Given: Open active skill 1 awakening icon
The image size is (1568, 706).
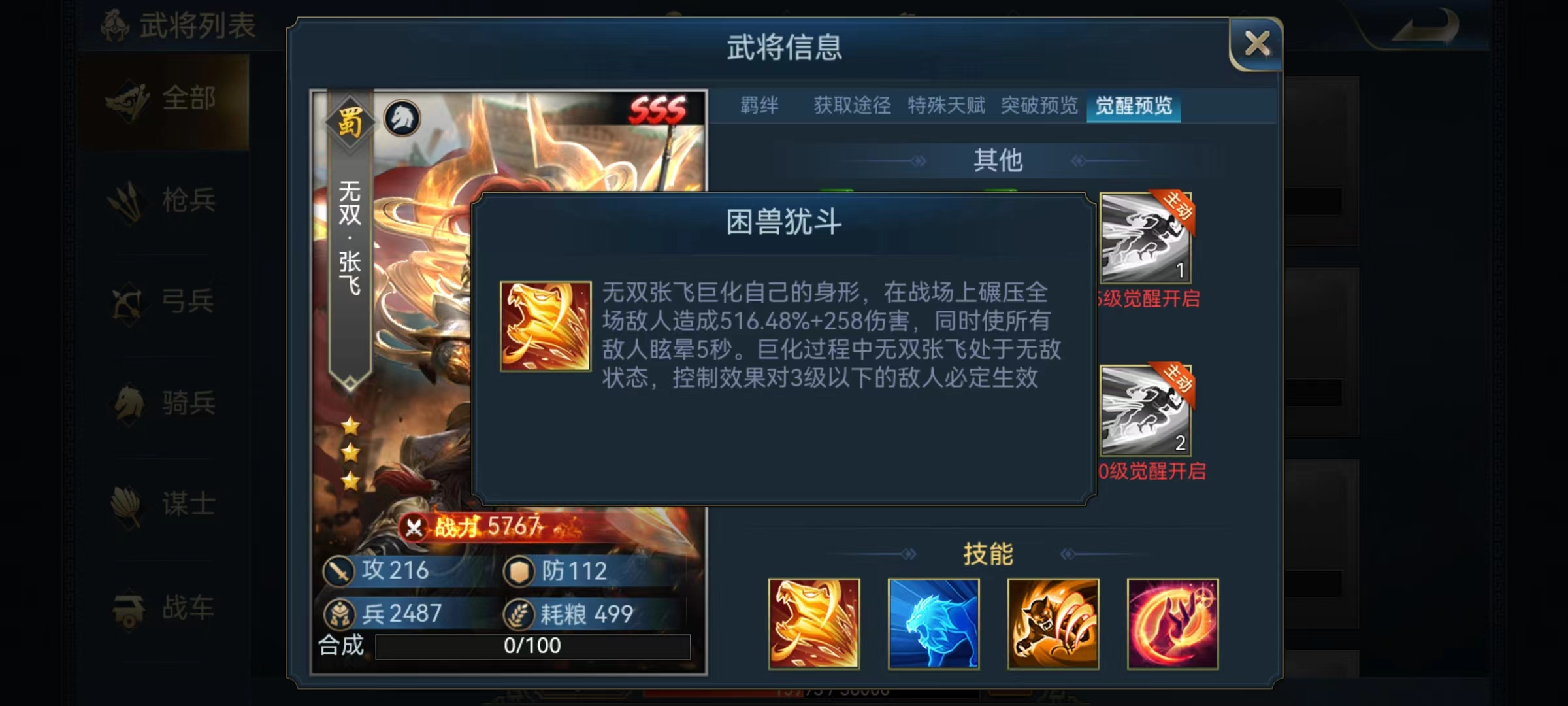Looking at the screenshot, I should click(1145, 238).
